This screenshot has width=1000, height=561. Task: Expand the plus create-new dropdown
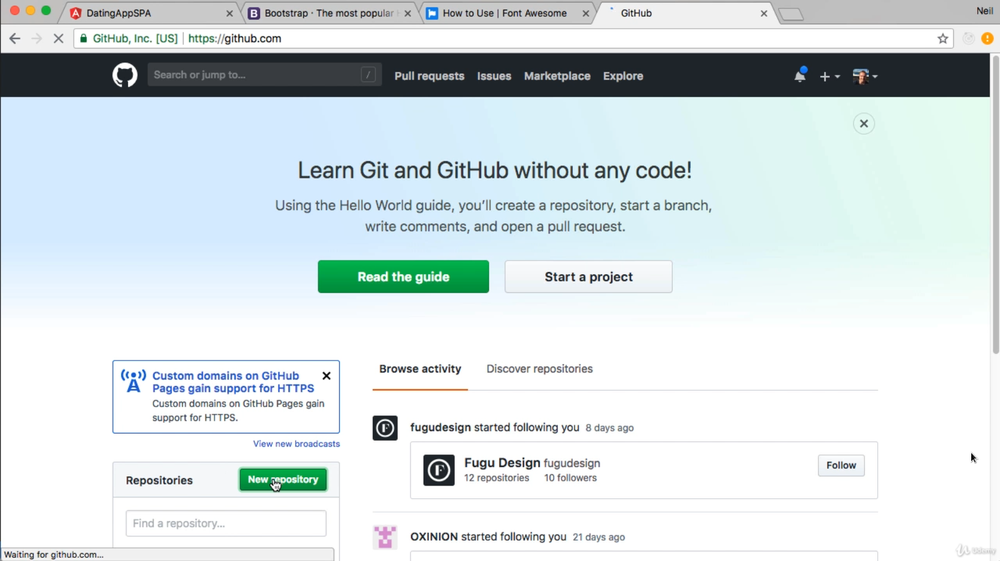click(x=829, y=76)
